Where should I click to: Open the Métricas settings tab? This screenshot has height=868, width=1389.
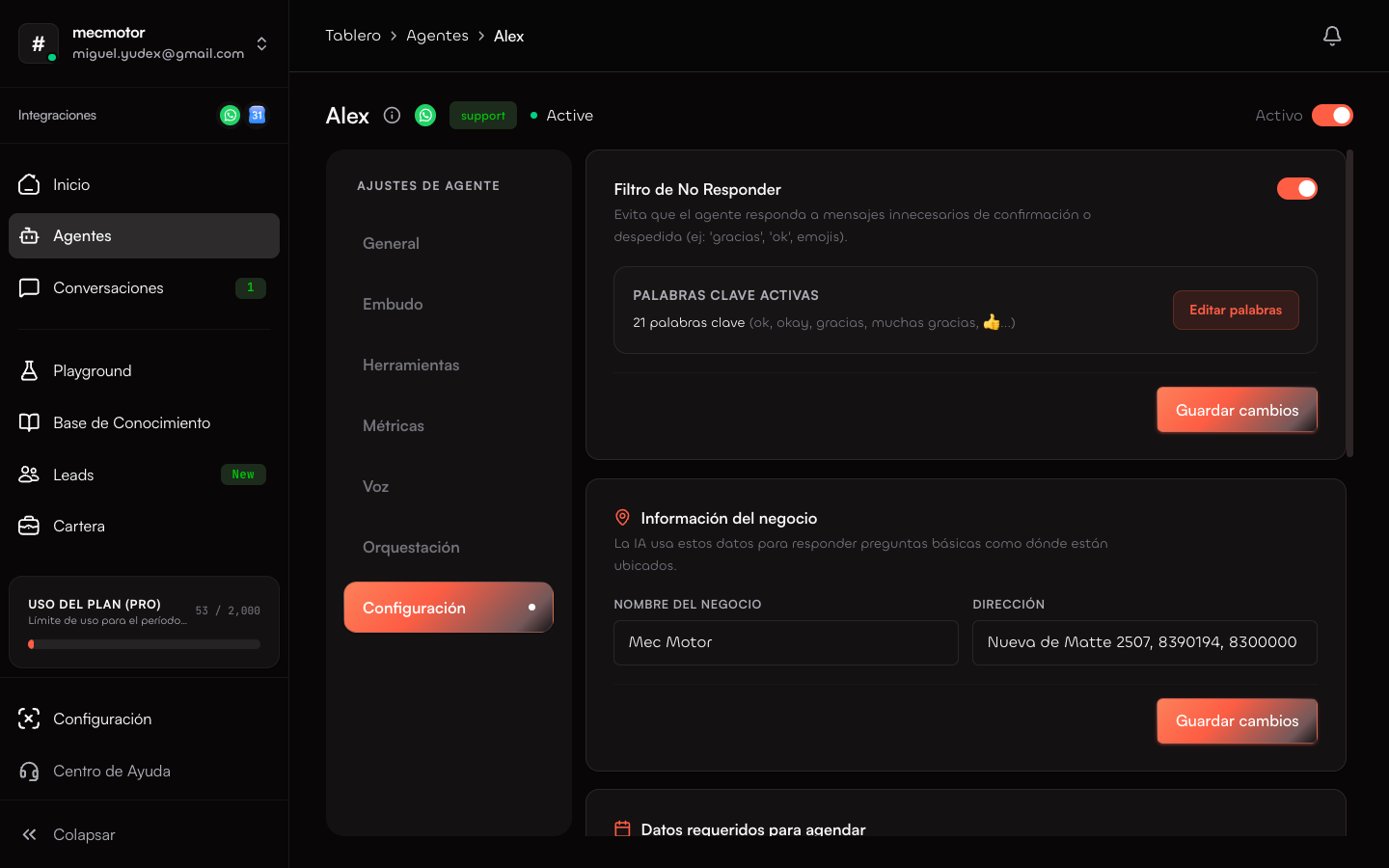(x=449, y=425)
